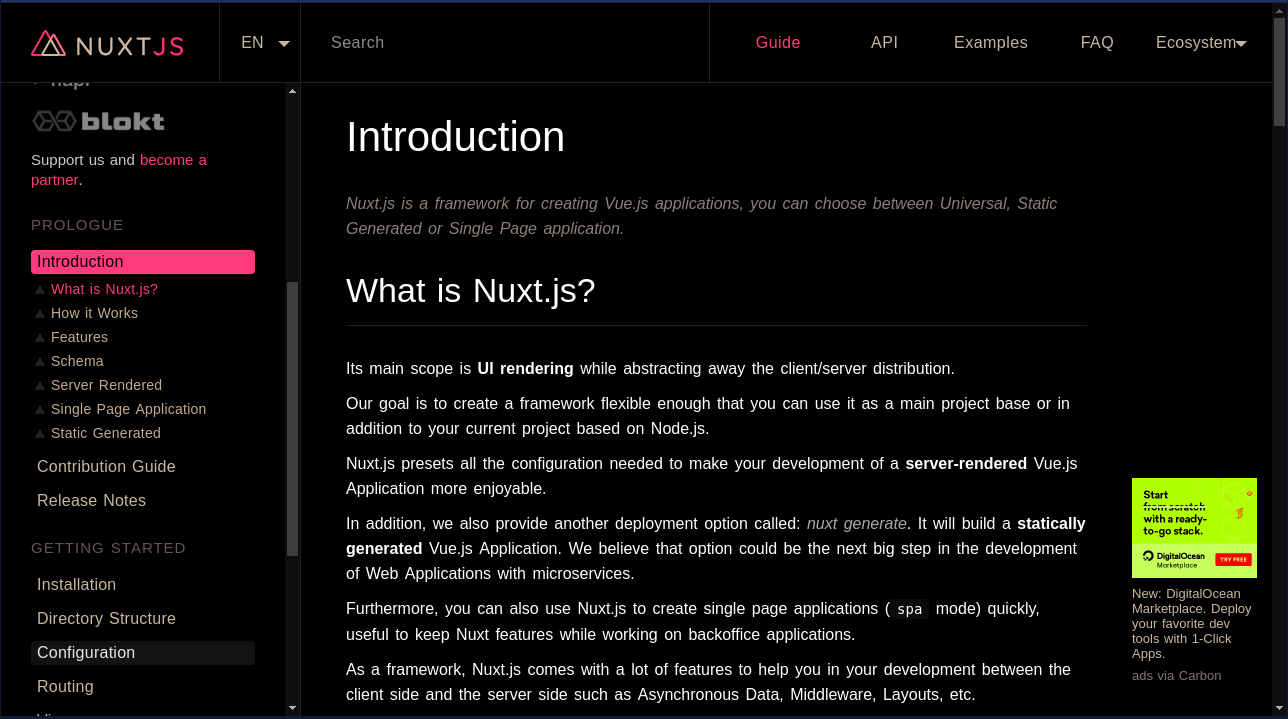Jump to 'What is Nuxt.js?' section link
The image size is (1288, 719).
tap(104, 289)
